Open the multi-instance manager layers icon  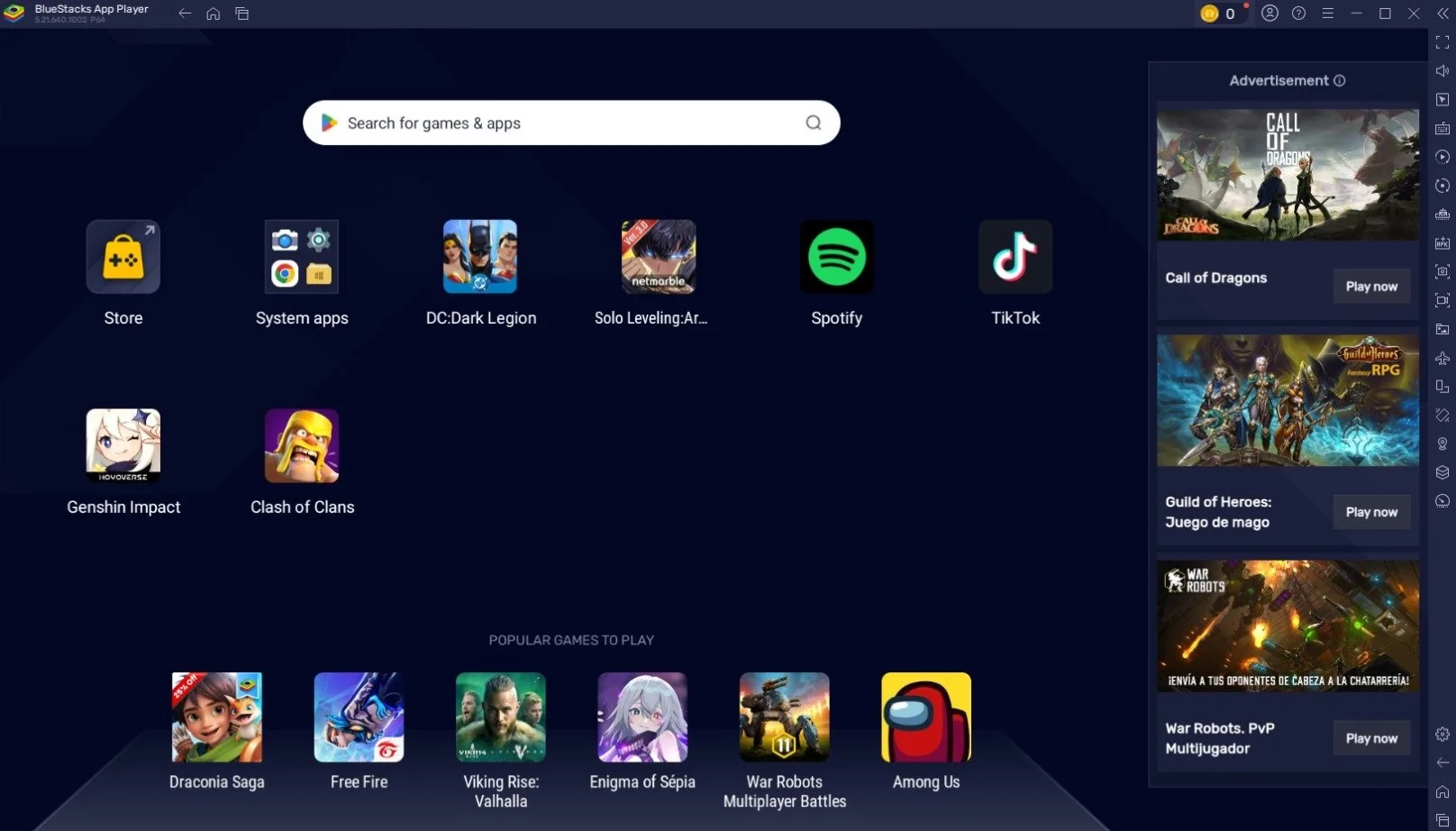point(1442,472)
